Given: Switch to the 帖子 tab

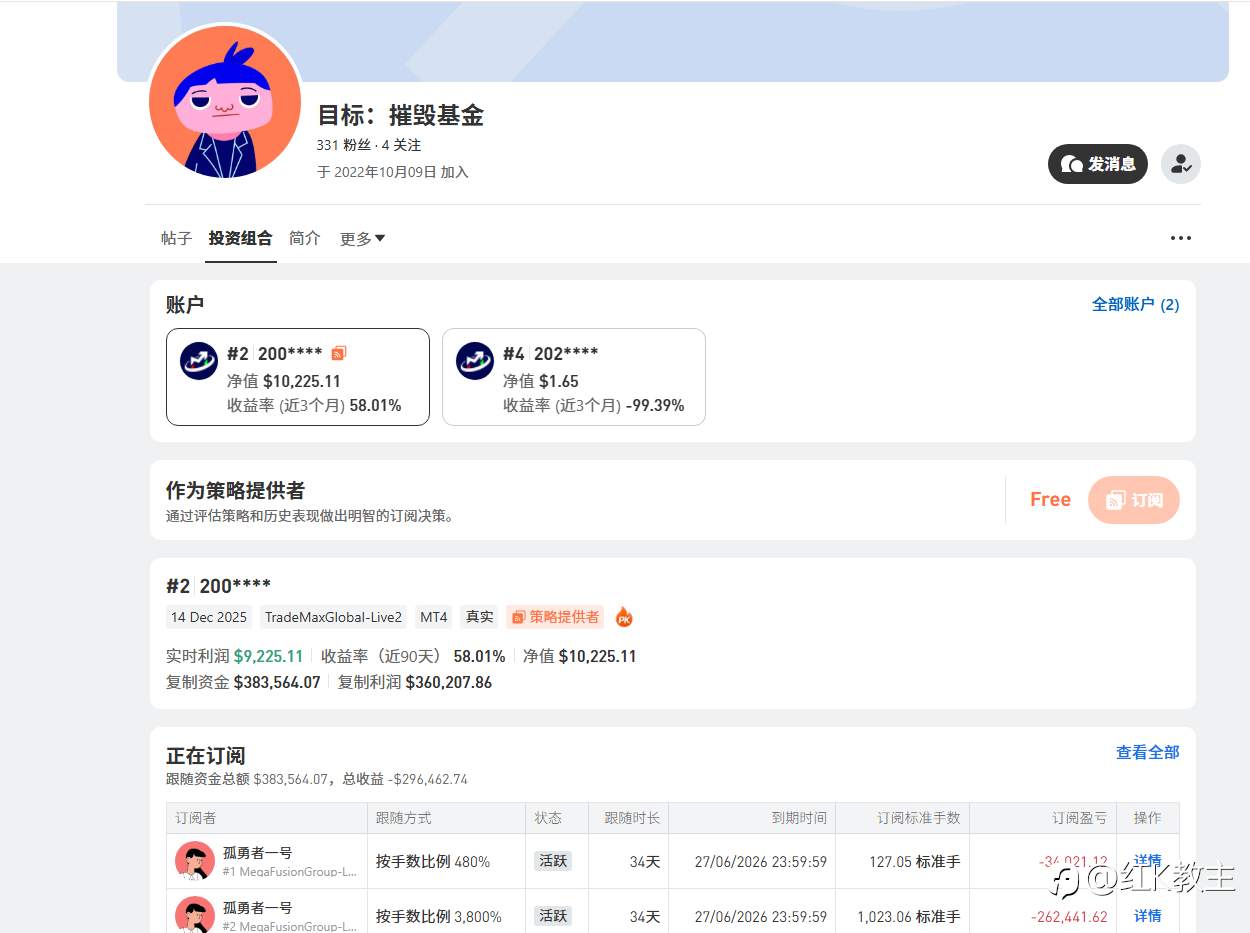Looking at the screenshot, I should [x=176, y=238].
